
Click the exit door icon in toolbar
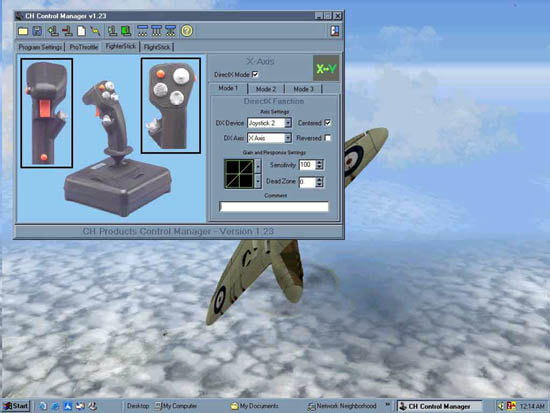pos(335,31)
